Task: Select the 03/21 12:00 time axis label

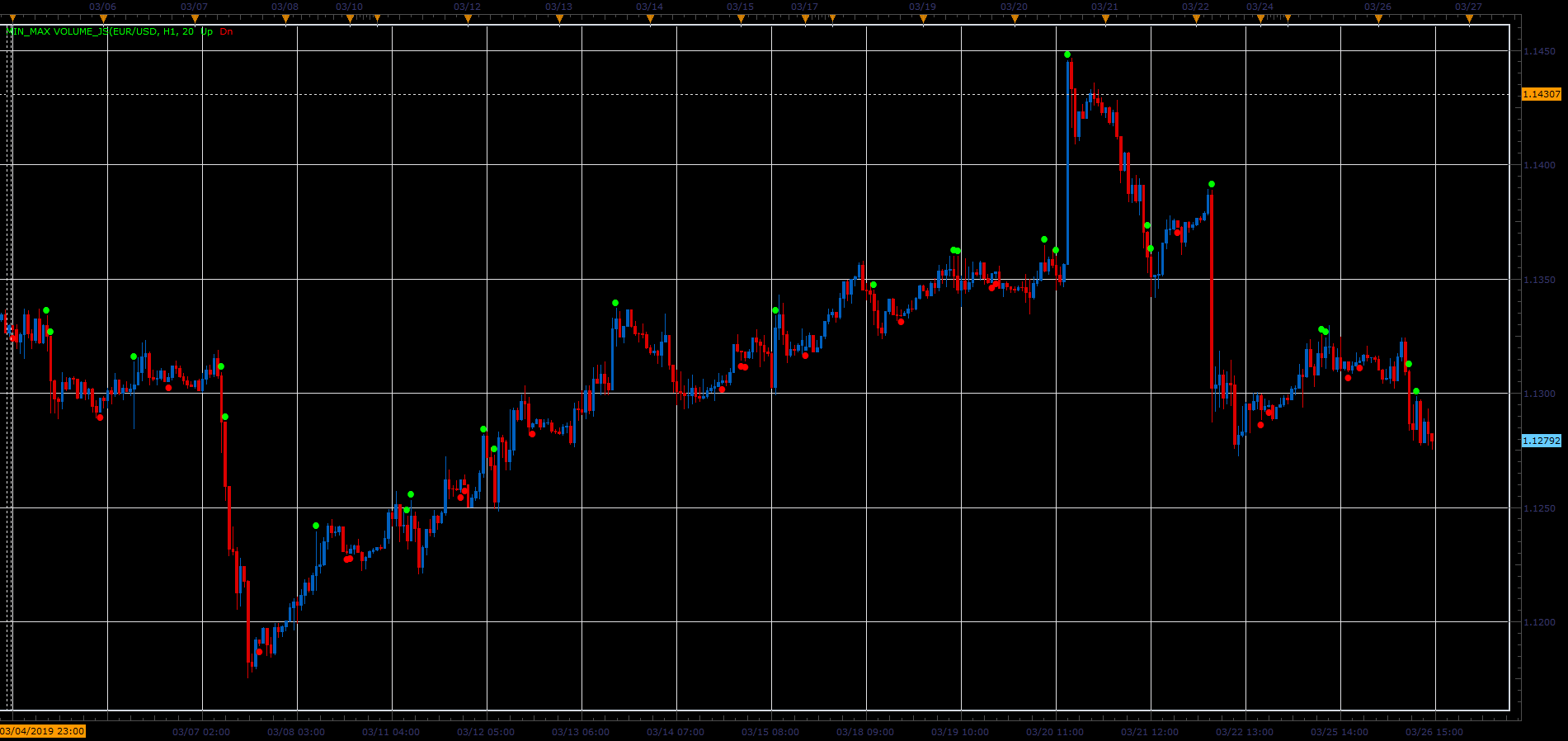Action: coord(1150,732)
